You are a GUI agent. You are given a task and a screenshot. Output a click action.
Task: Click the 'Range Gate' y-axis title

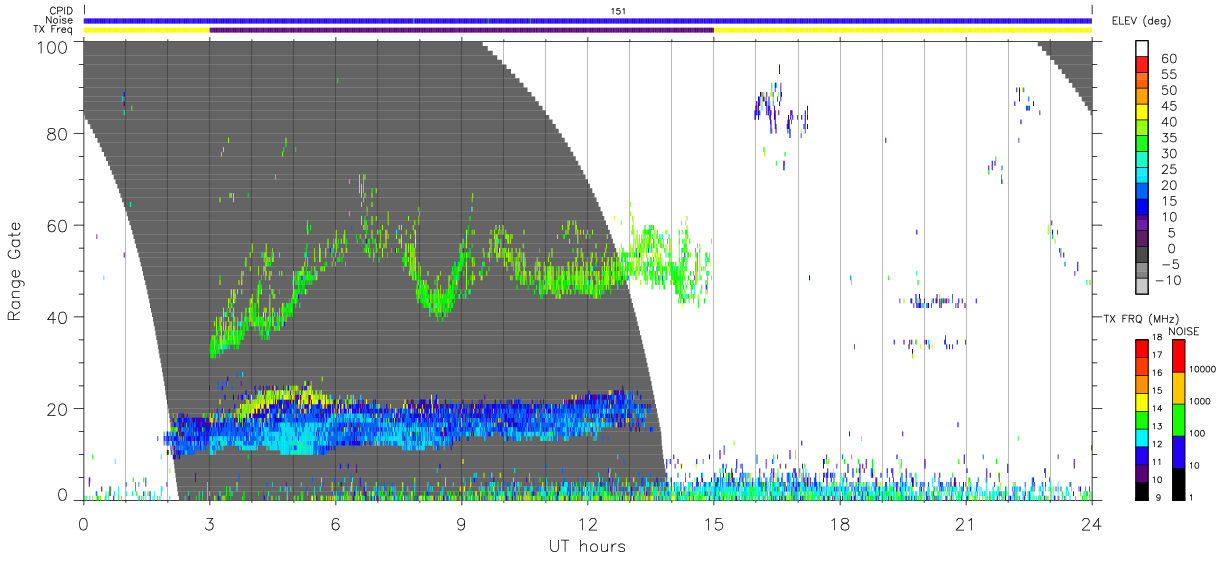(15, 271)
